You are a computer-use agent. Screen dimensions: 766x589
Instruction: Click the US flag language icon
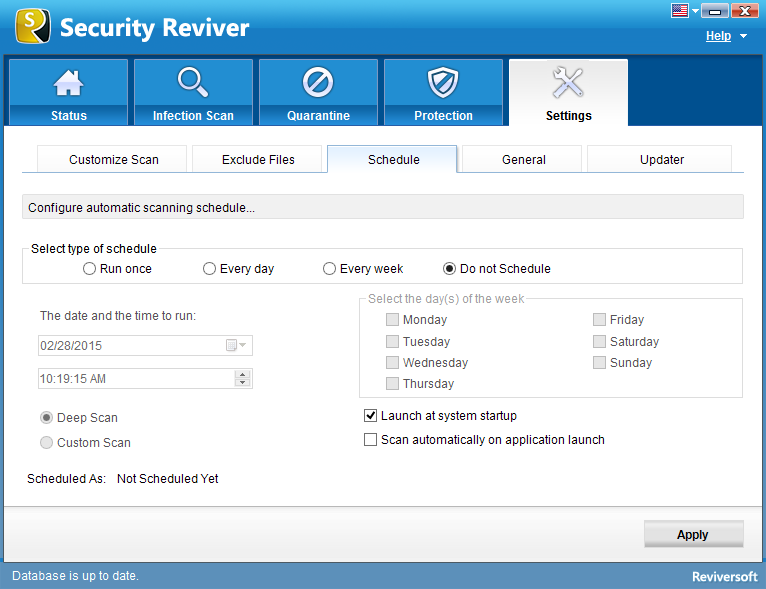click(x=680, y=10)
